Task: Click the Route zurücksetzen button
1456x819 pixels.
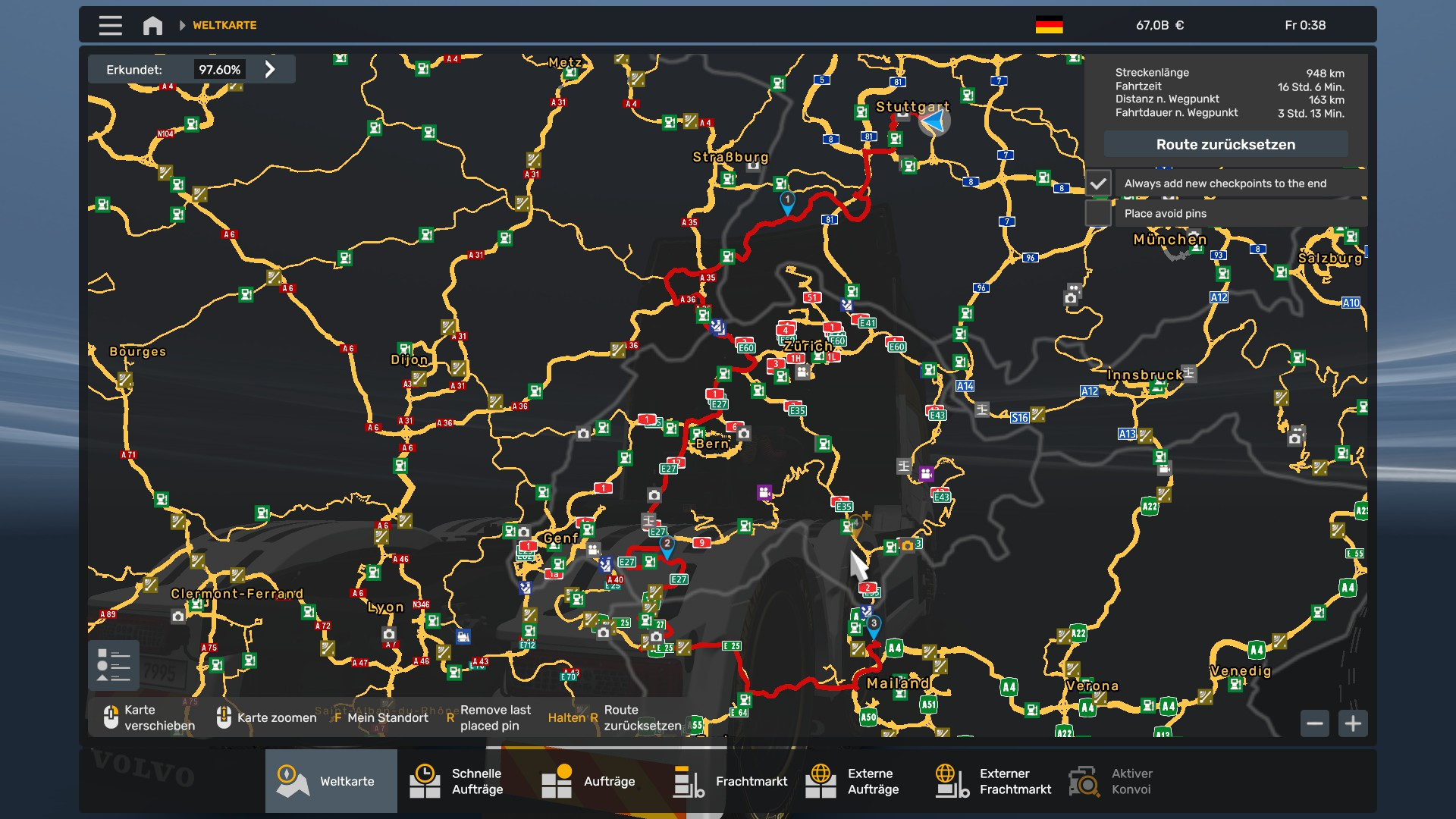Action: 1225,144
